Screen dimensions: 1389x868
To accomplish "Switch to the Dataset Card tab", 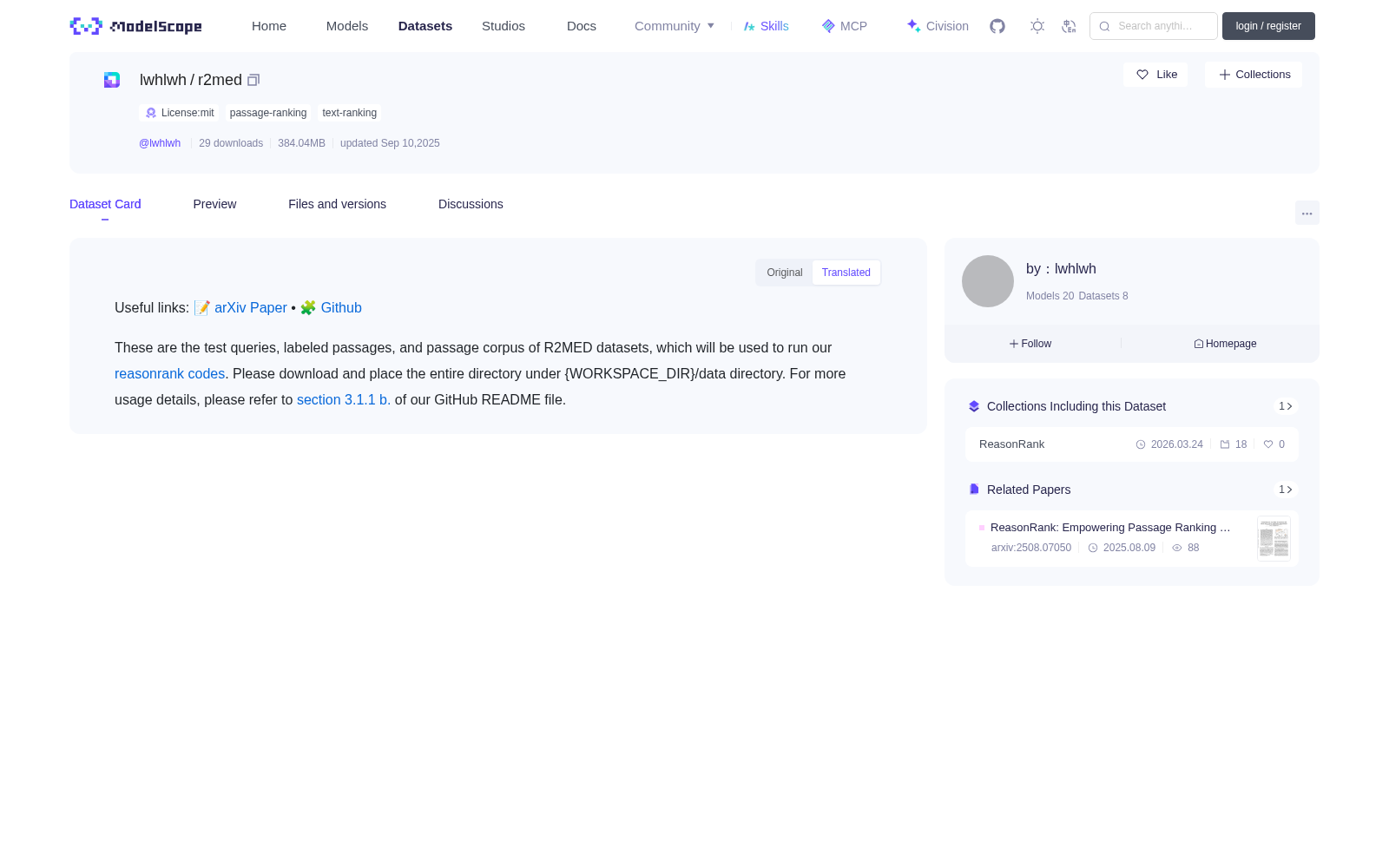I will click(105, 204).
